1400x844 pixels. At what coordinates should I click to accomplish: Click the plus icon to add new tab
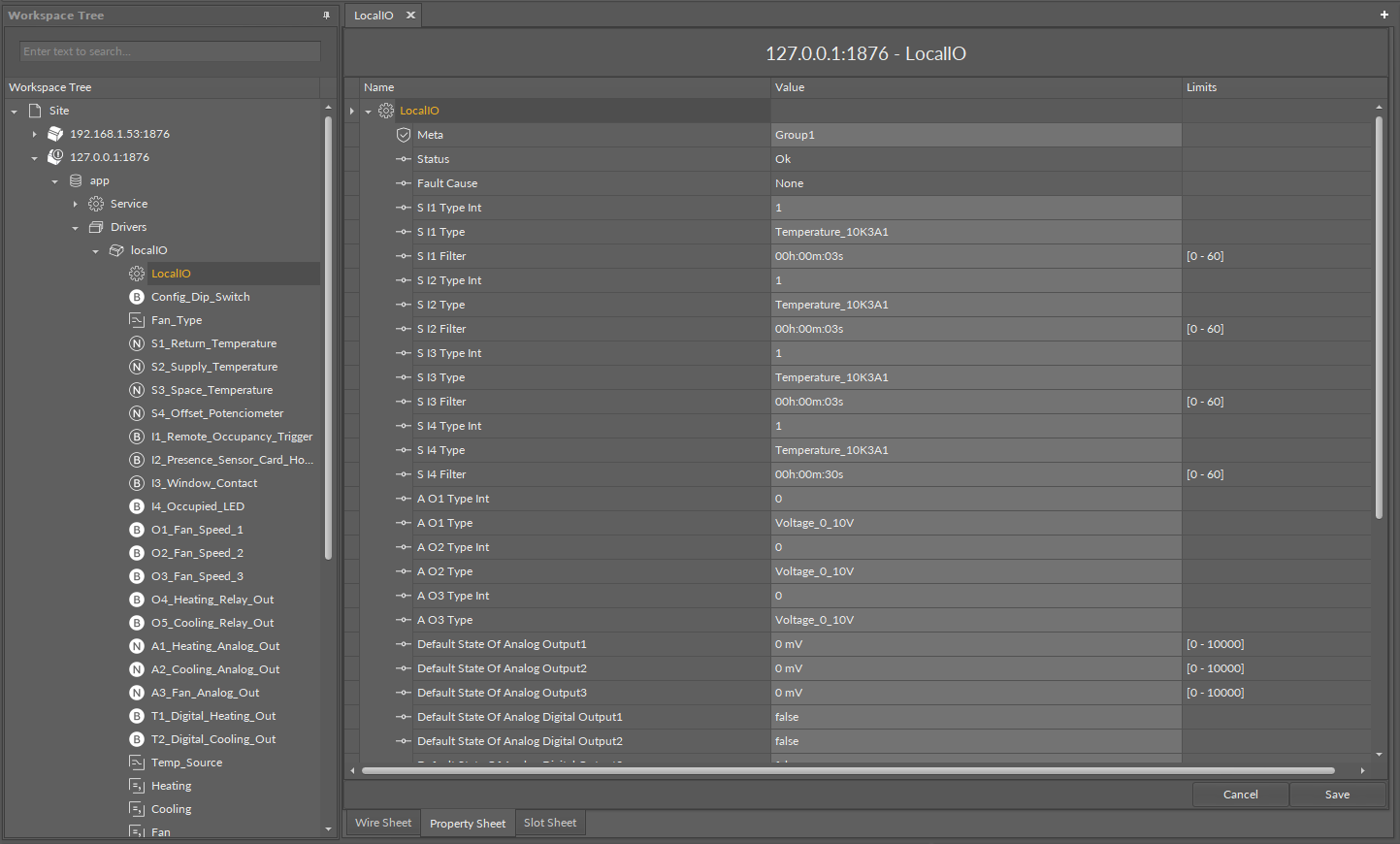click(1384, 15)
